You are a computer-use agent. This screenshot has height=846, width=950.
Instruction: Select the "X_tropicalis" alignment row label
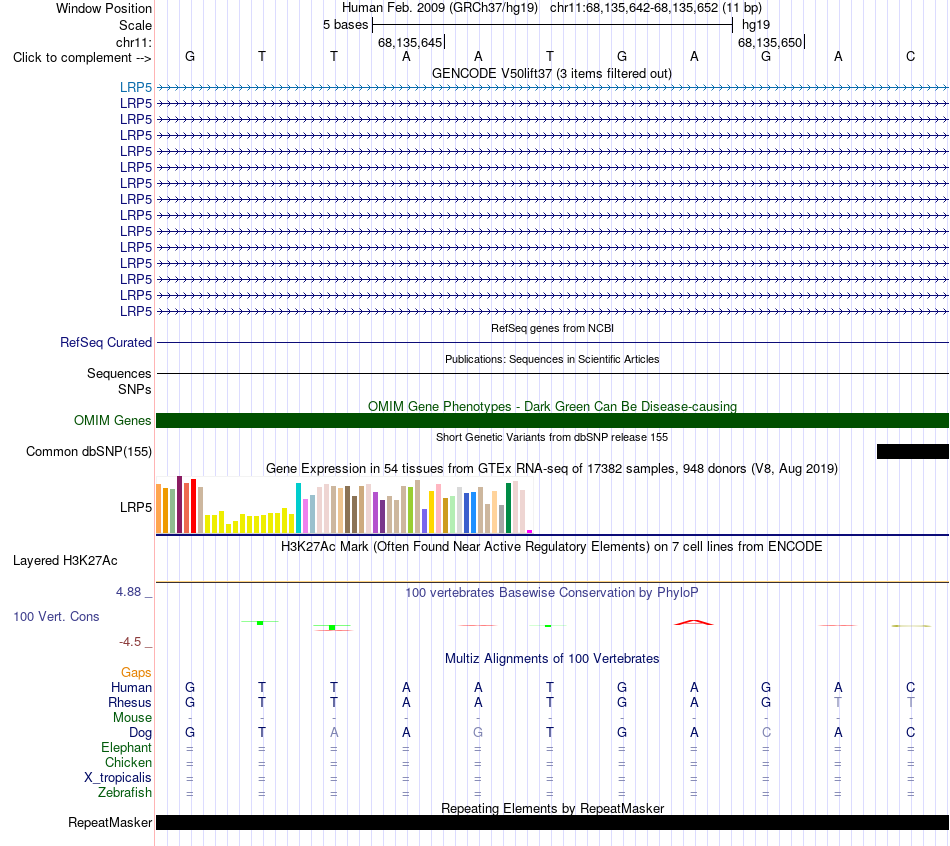[118, 778]
